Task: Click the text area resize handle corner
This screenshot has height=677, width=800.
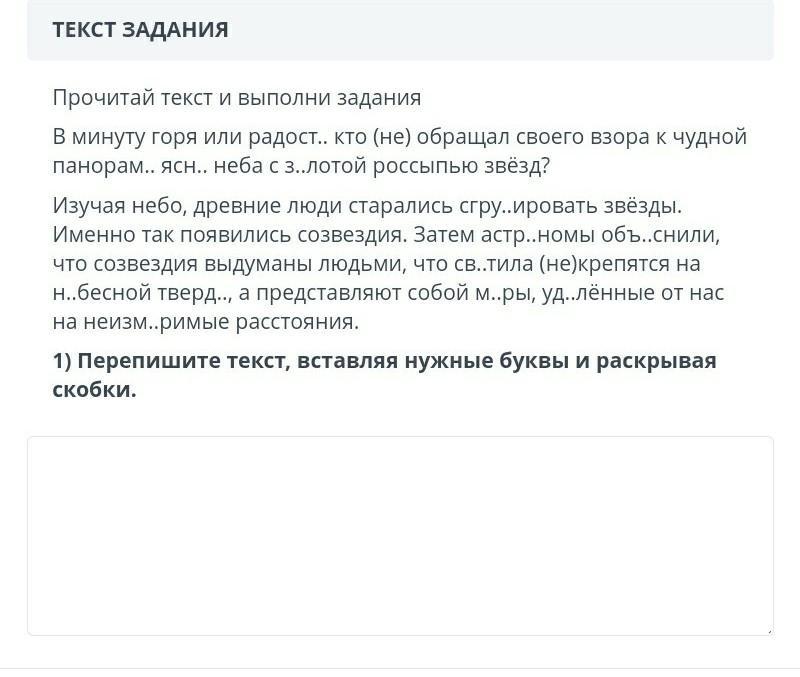Action: click(767, 629)
